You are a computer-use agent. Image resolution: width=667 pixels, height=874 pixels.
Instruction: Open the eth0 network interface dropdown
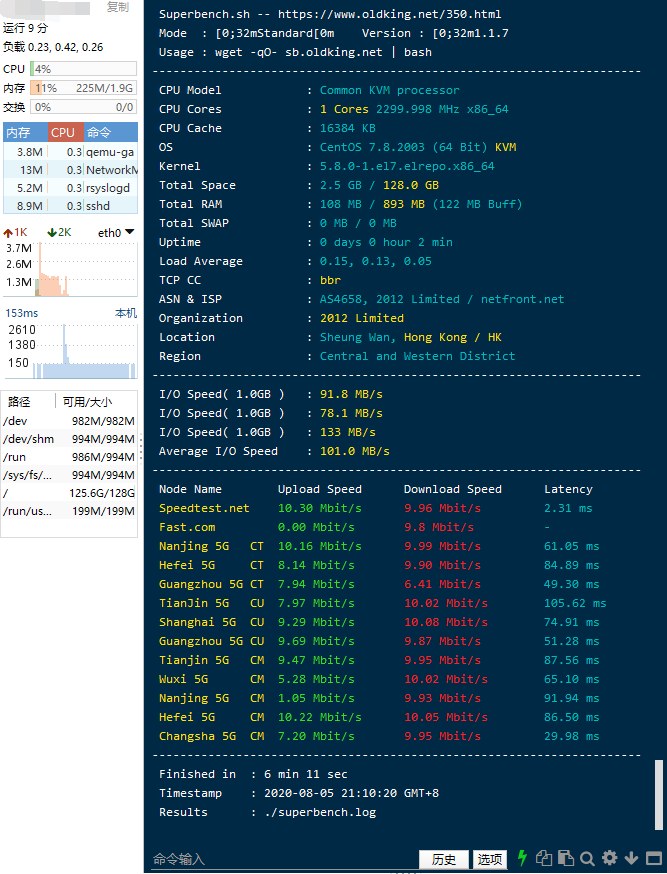pyautogui.click(x=116, y=232)
